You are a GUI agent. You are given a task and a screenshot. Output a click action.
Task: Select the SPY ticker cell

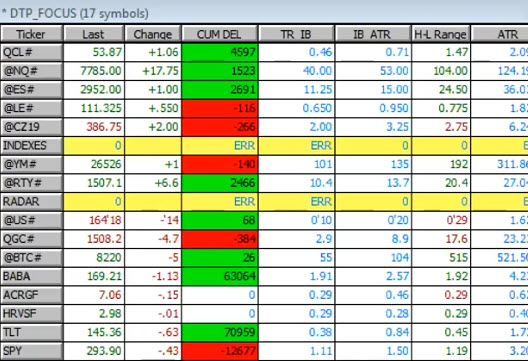(32, 351)
